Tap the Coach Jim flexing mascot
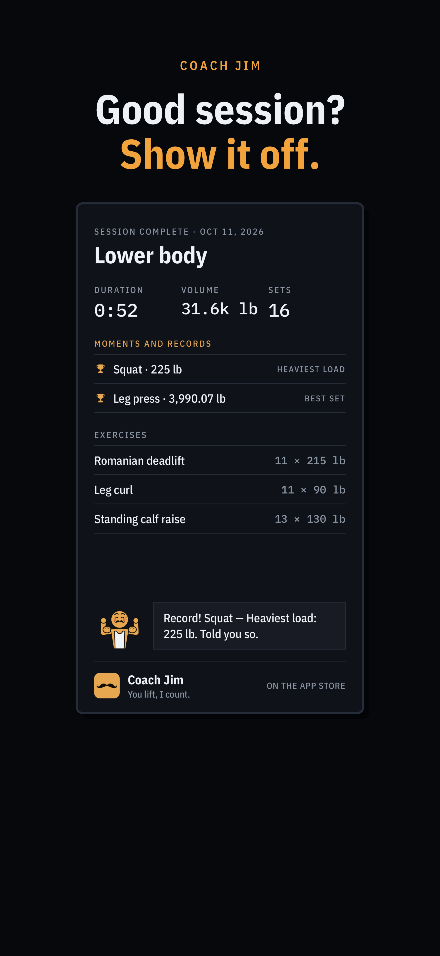Image resolution: width=440 pixels, height=956 pixels. [119, 629]
